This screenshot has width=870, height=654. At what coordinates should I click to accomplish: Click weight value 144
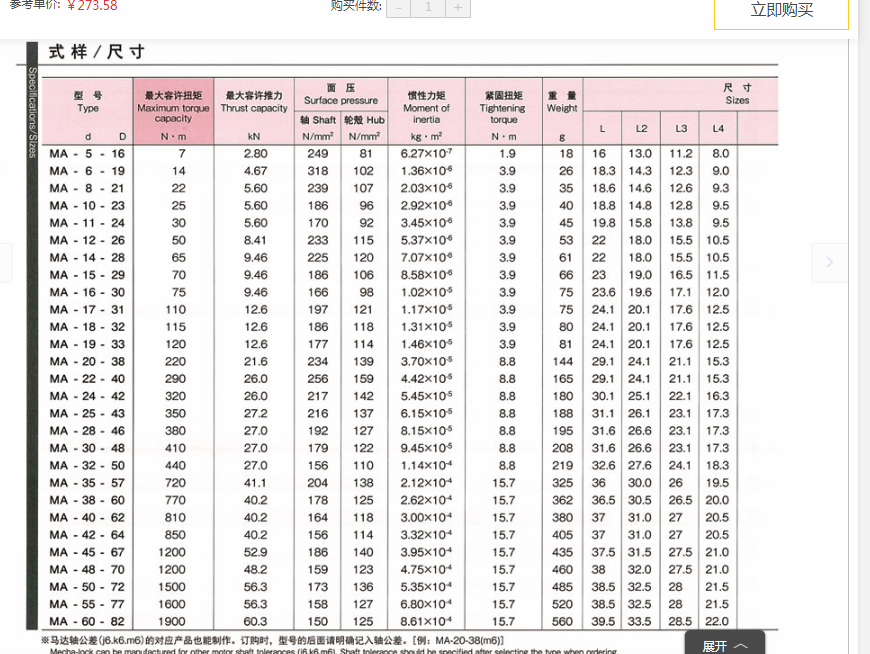(x=563, y=362)
